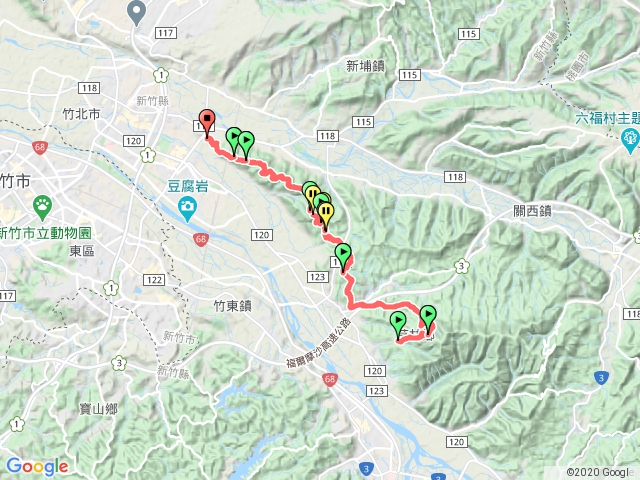The image size is (640, 480).
Task: Click the 寶山鄉 township label
Action: coord(98,409)
